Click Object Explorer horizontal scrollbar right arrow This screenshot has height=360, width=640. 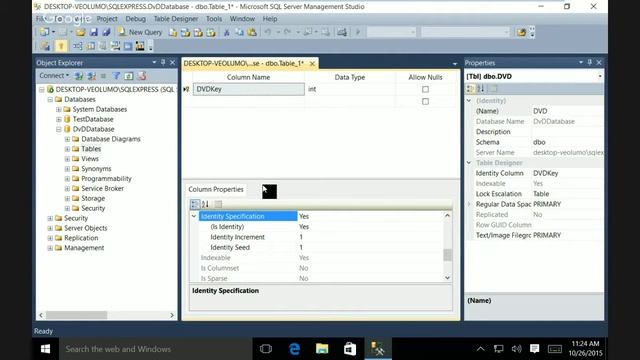172,315
